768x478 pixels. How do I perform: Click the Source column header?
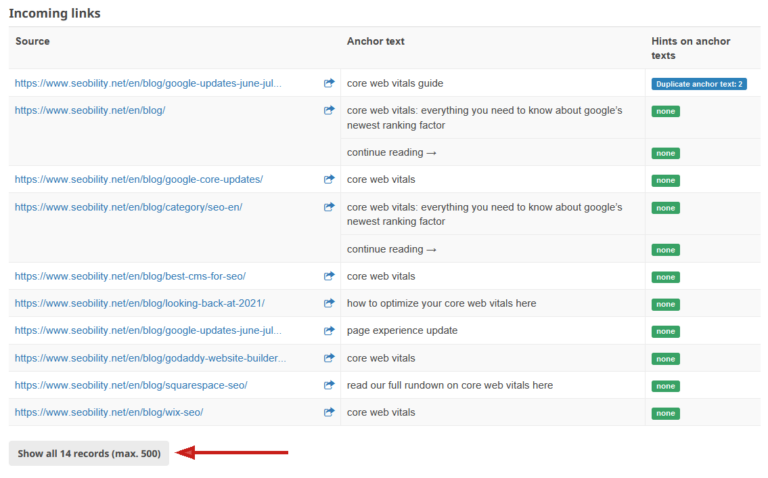pyautogui.click(x=33, y=41)
